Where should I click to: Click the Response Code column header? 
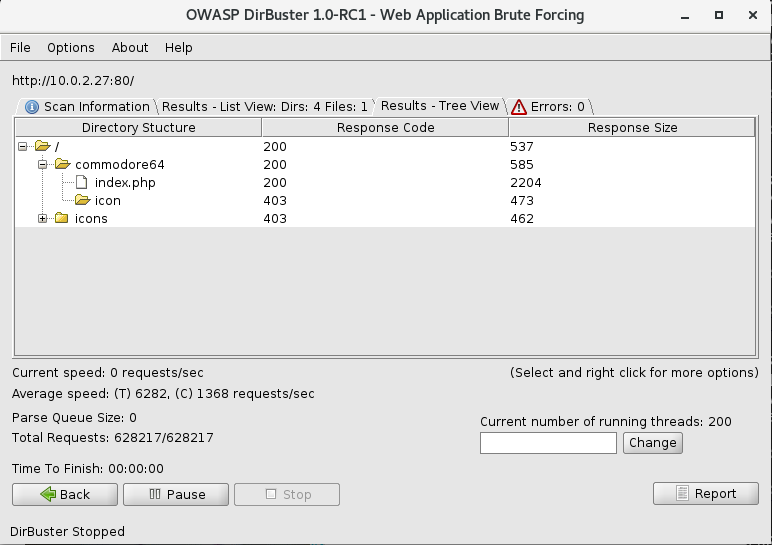pyautogui.click(x=386, y=128)
